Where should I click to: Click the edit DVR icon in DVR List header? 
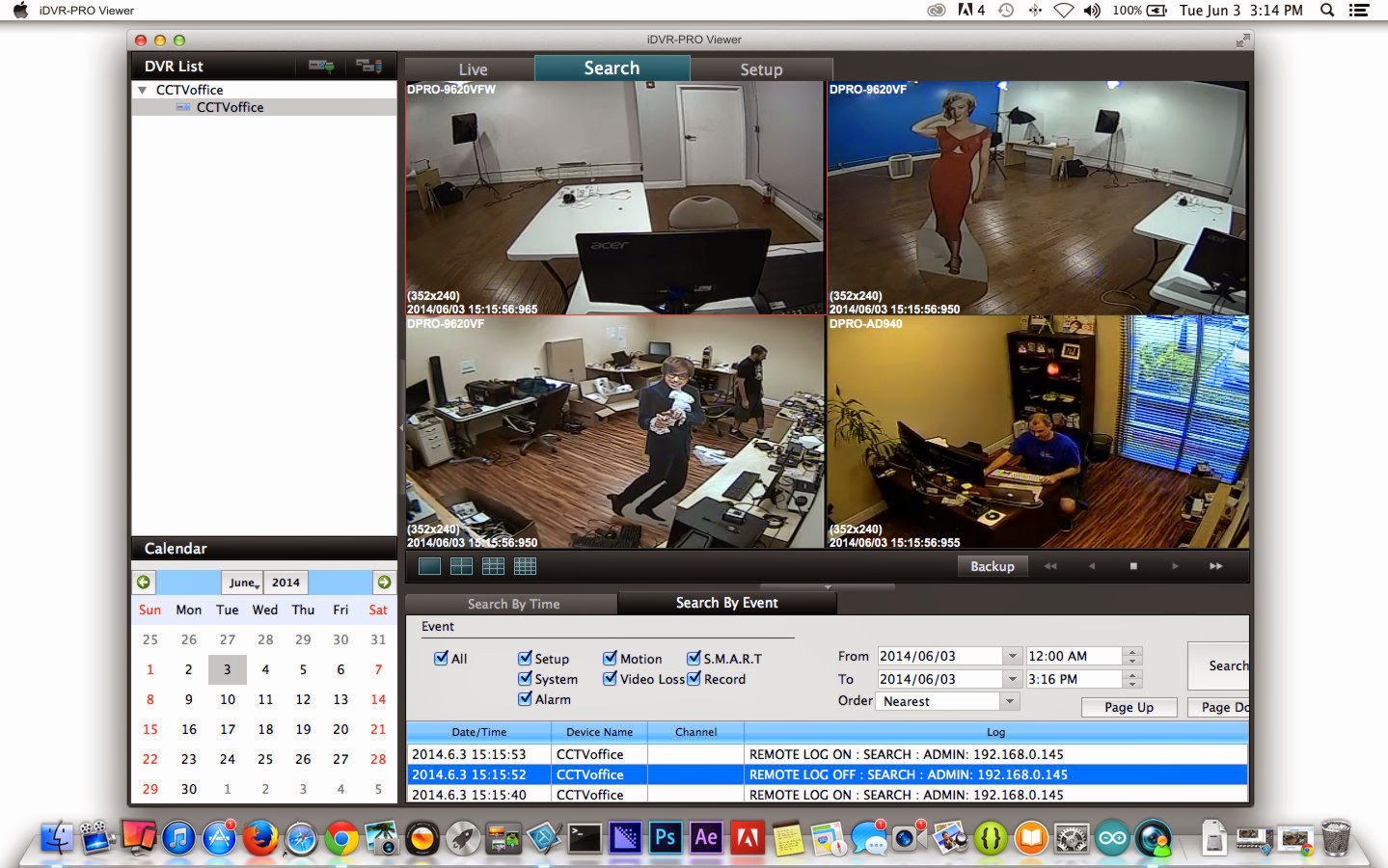pyautogui.click(x=368, y=66)
